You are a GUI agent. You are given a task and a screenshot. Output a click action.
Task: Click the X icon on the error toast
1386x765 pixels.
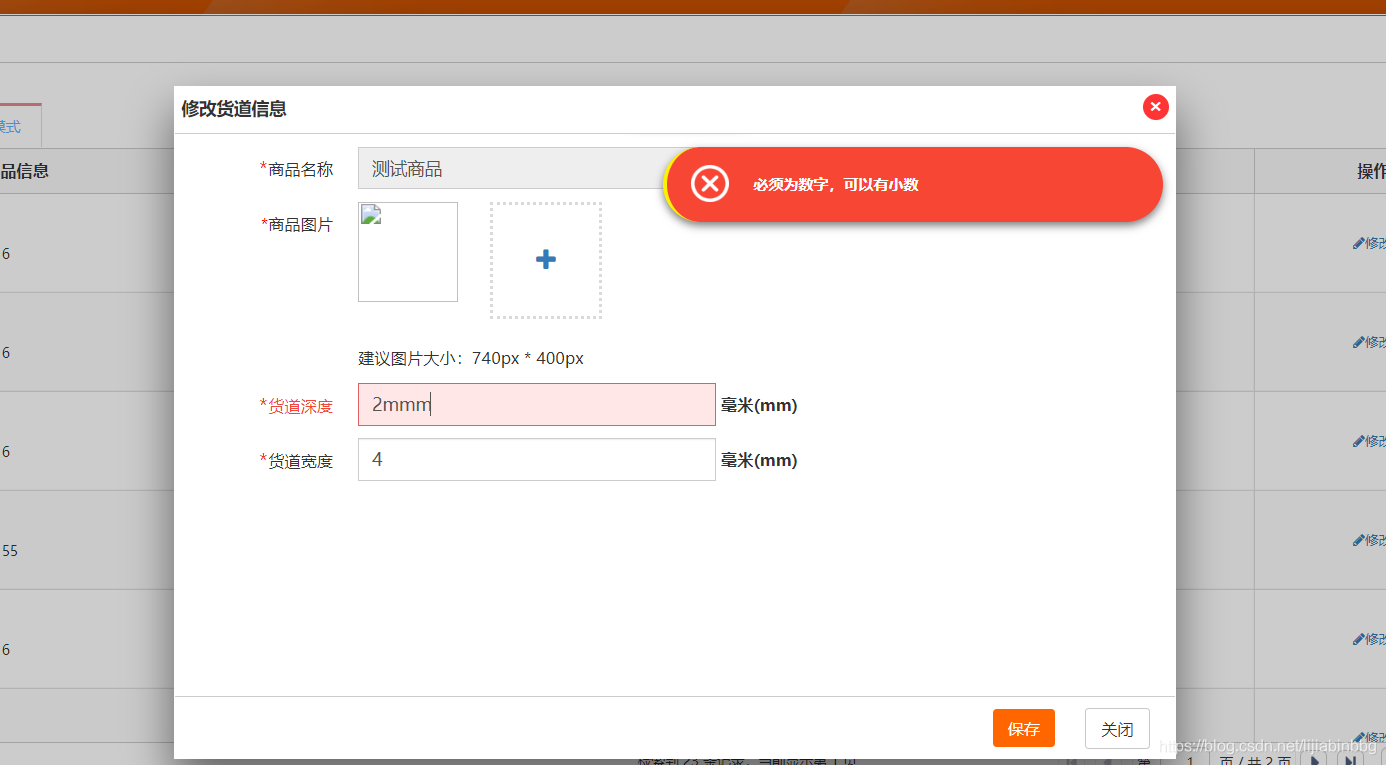710,184
